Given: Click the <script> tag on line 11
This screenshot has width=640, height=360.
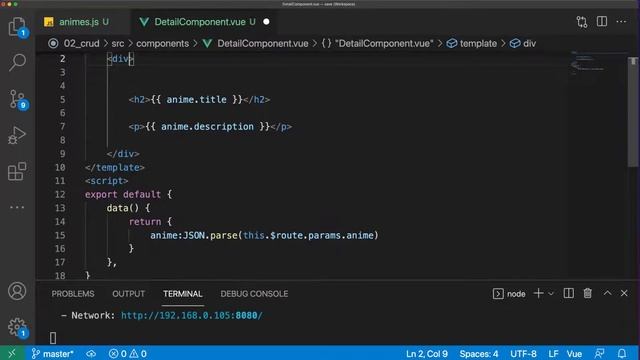Looking at the screenshot, I should click(x=107, y=181).
